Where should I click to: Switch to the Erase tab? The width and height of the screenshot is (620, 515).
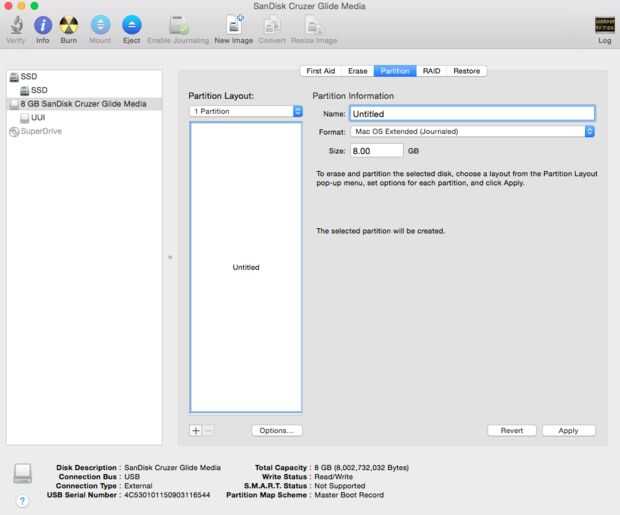click(x=357, y=71)
